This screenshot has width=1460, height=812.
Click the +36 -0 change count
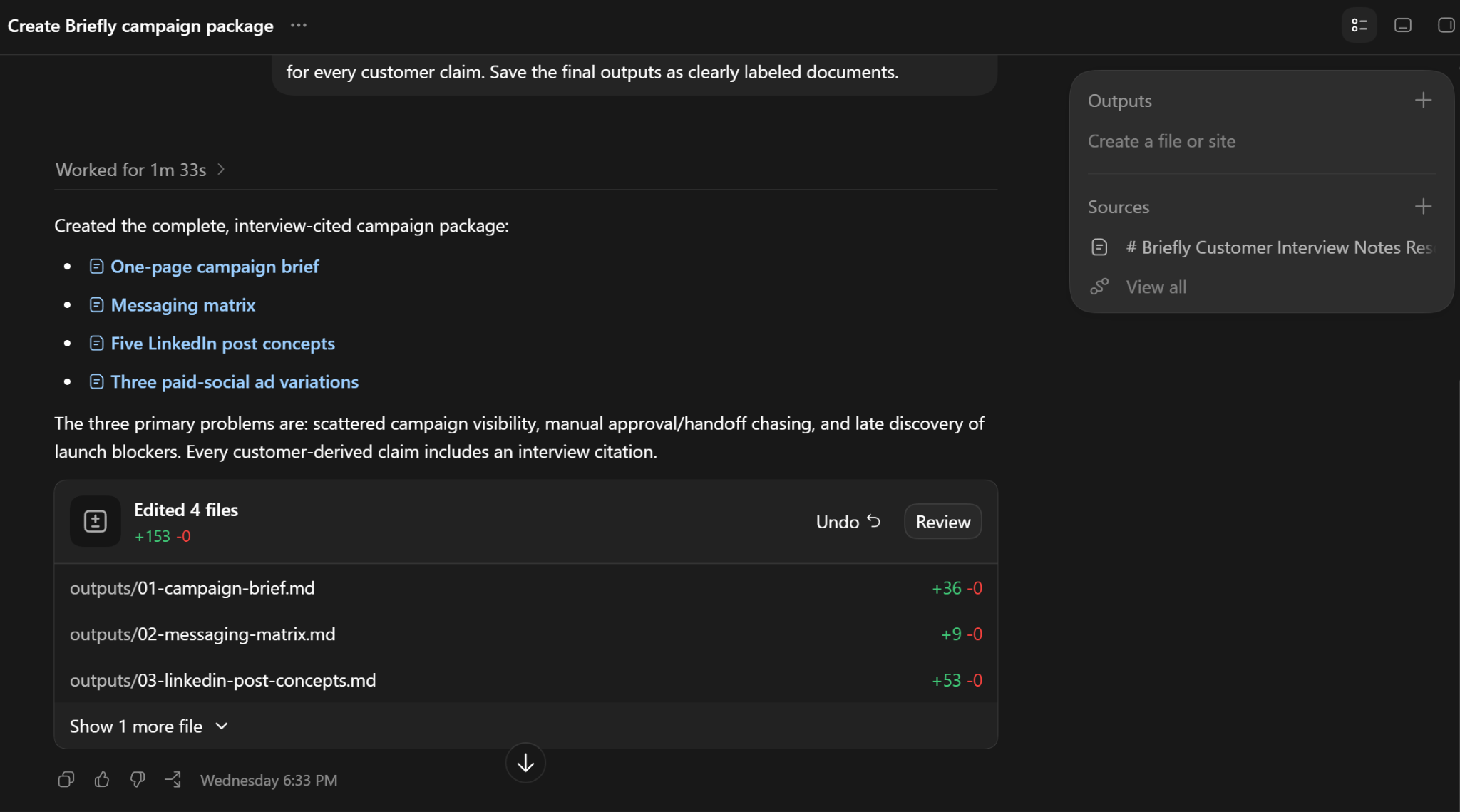pyautogui.click(x=957, y=588)
